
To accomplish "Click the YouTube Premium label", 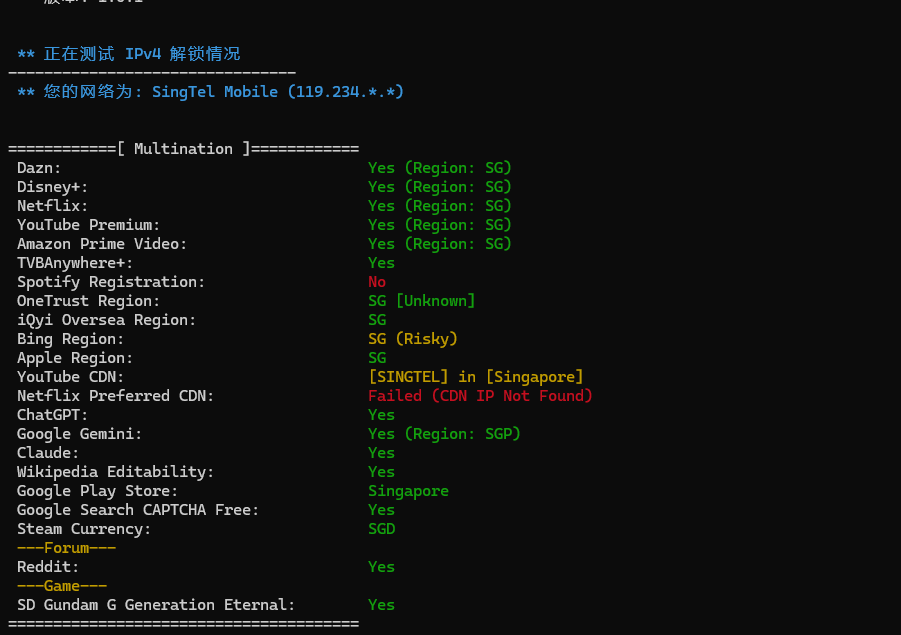I will coord(88,225).
